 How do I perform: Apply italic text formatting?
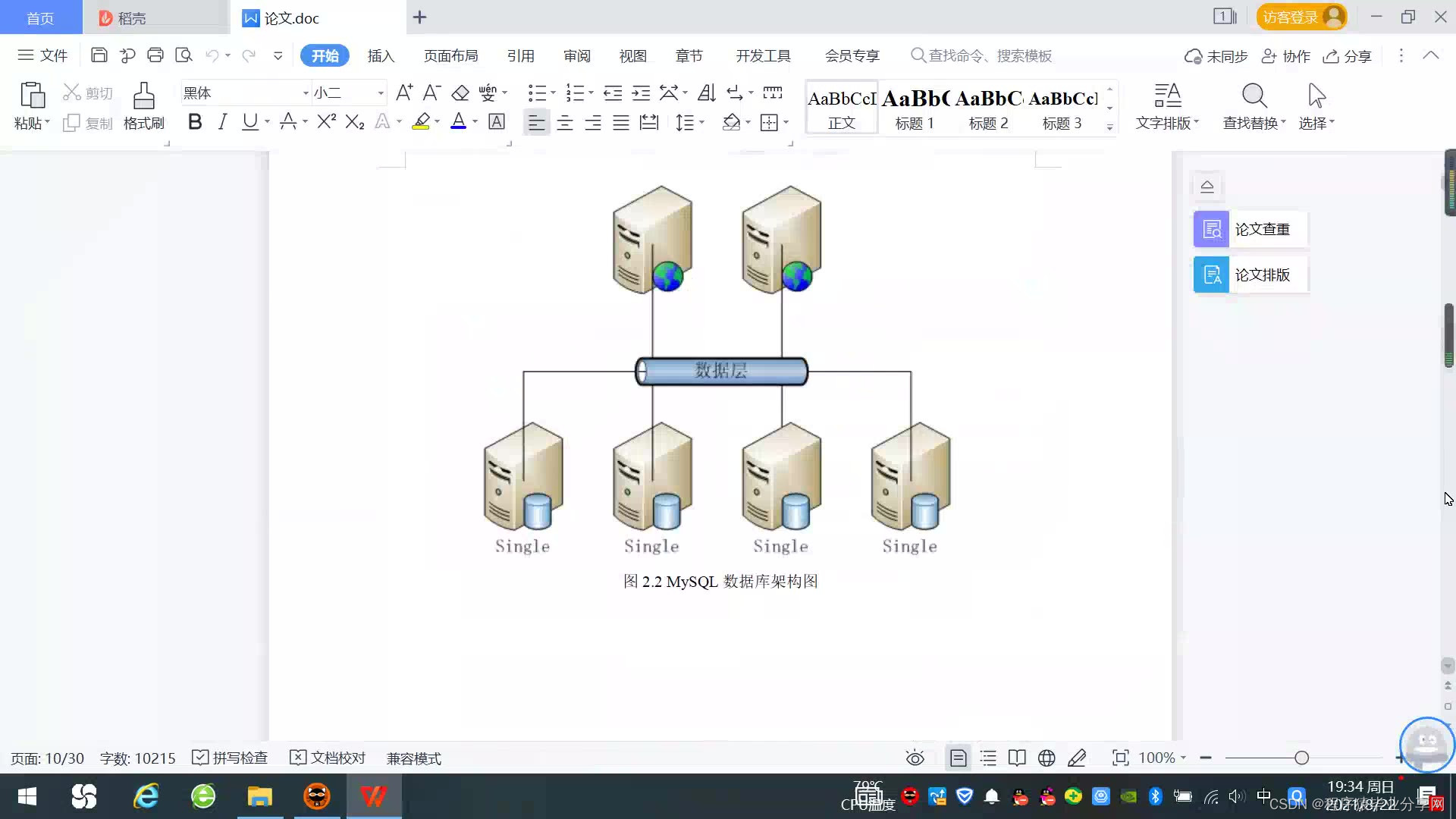(x=222, y=122)
